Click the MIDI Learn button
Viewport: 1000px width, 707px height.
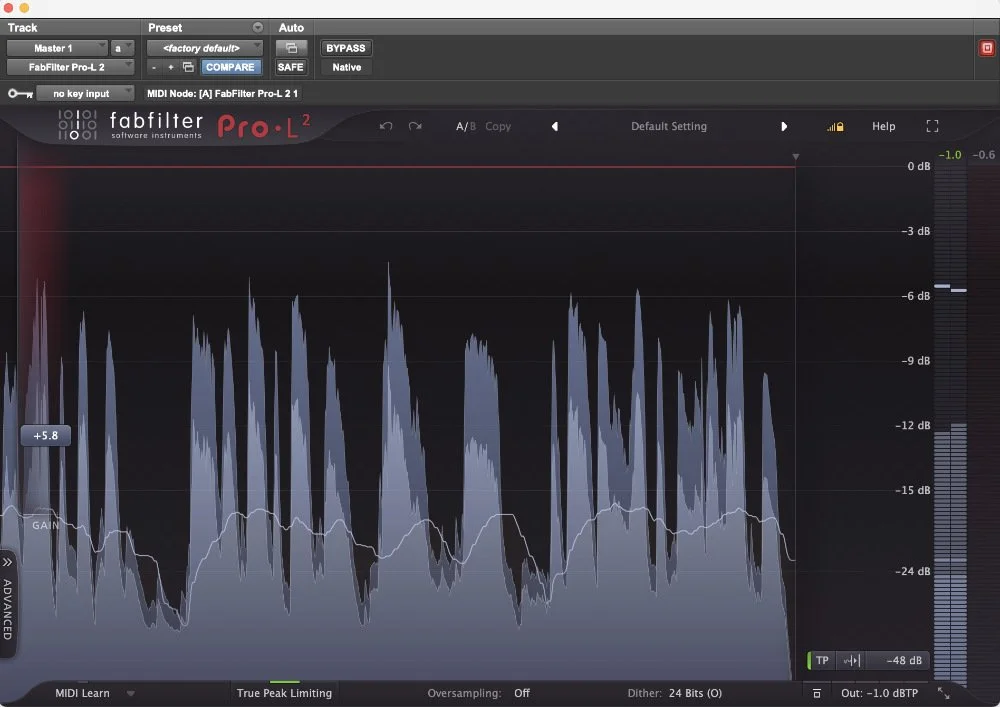tap(82, 693)
